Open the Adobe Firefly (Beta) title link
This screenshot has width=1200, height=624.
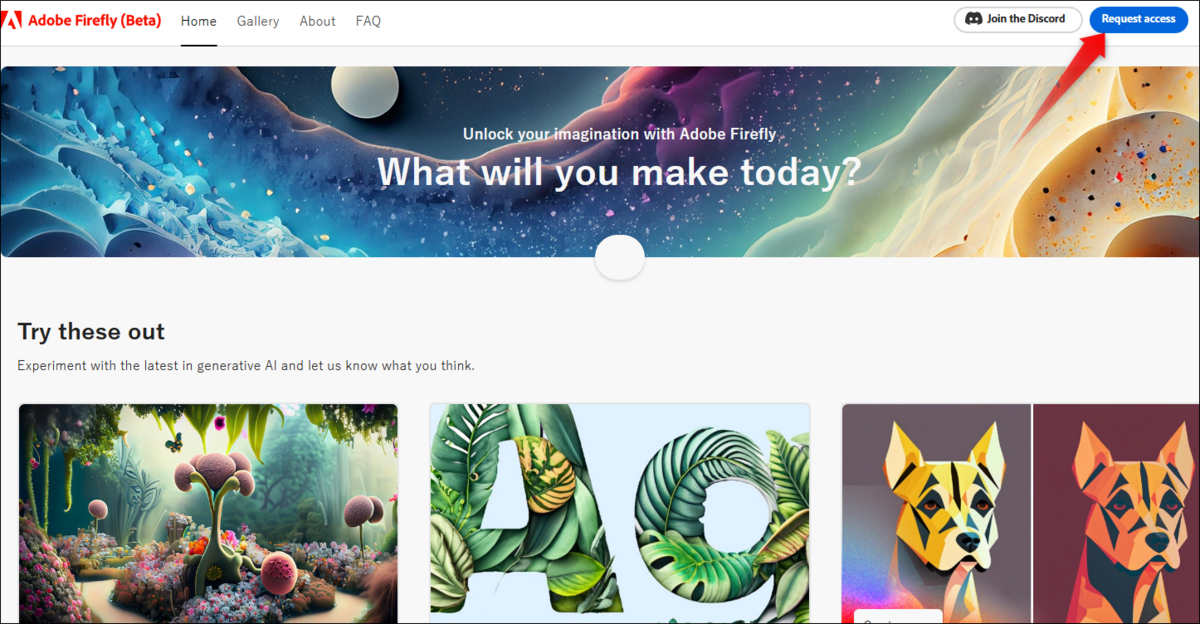pos(94,20)
